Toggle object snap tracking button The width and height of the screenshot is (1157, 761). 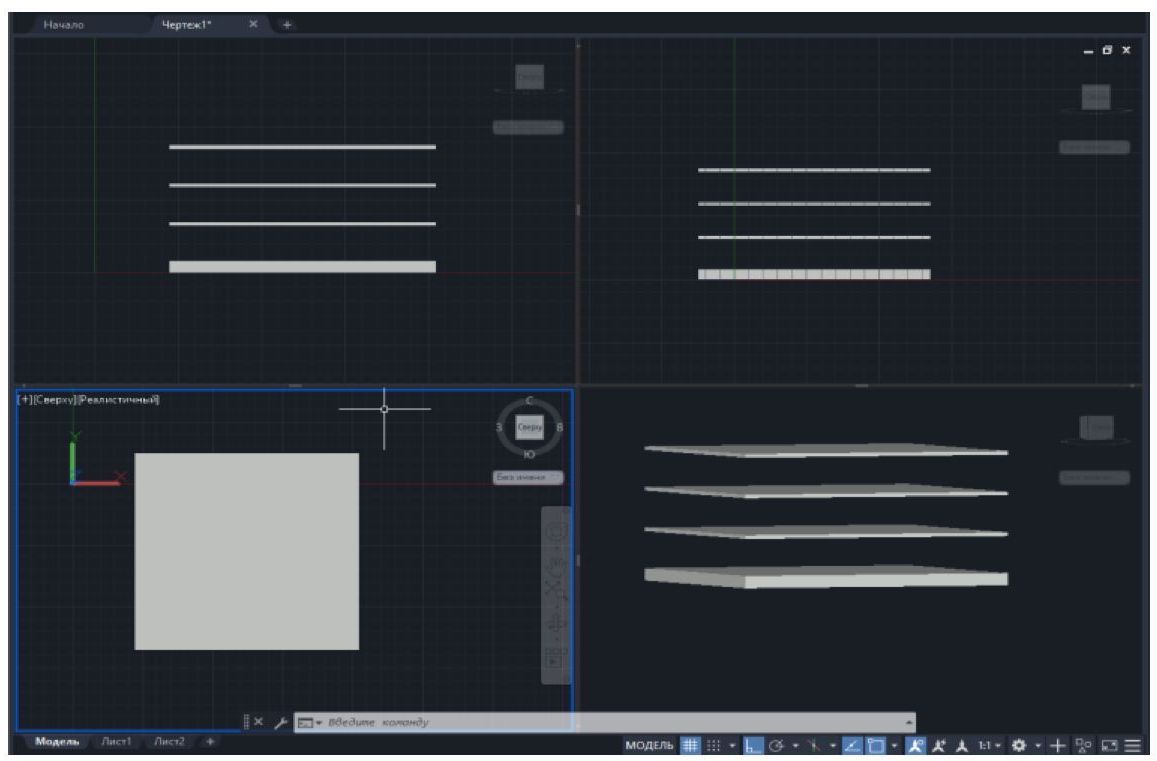point(848,745)
